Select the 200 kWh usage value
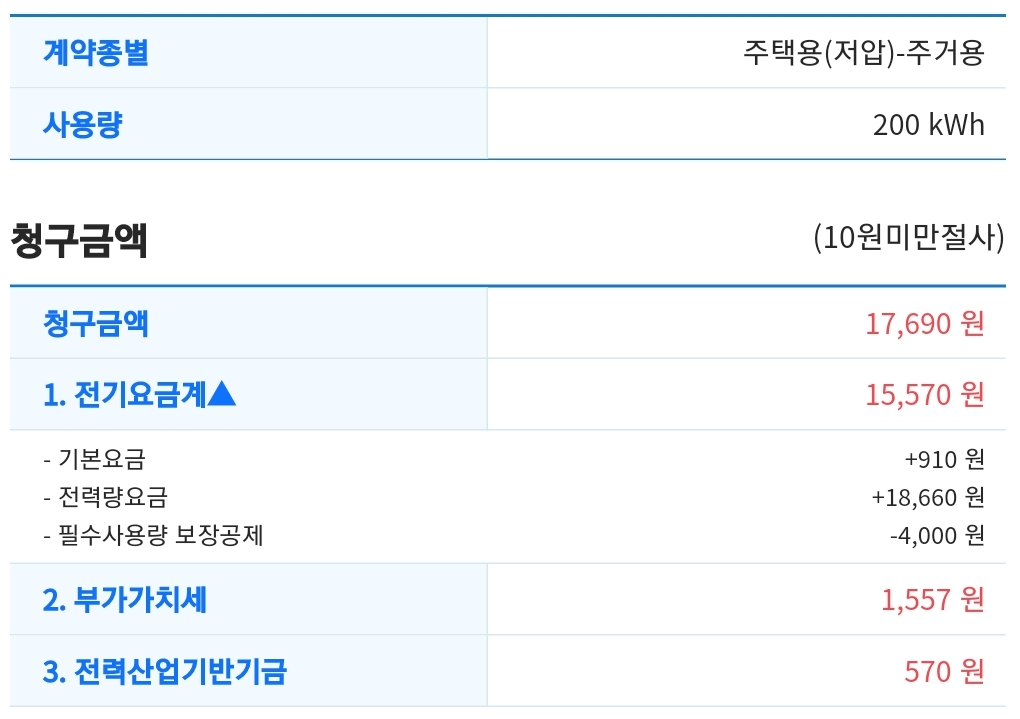1020x719 pixels. pos(928,125)
